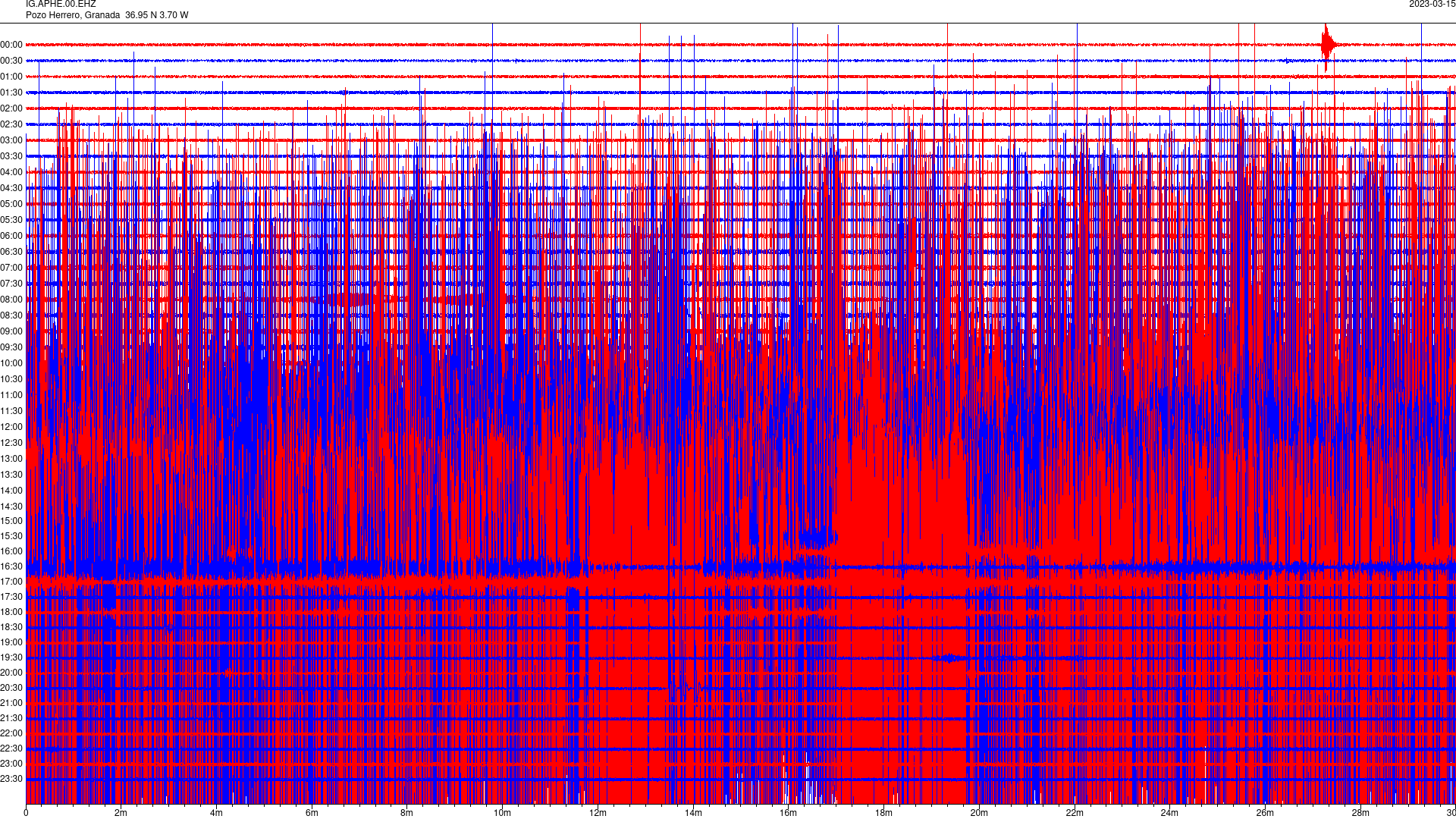Select the 22:00 time row label
The width and height of the screenshot is (1456, 819).
(11, 733)
